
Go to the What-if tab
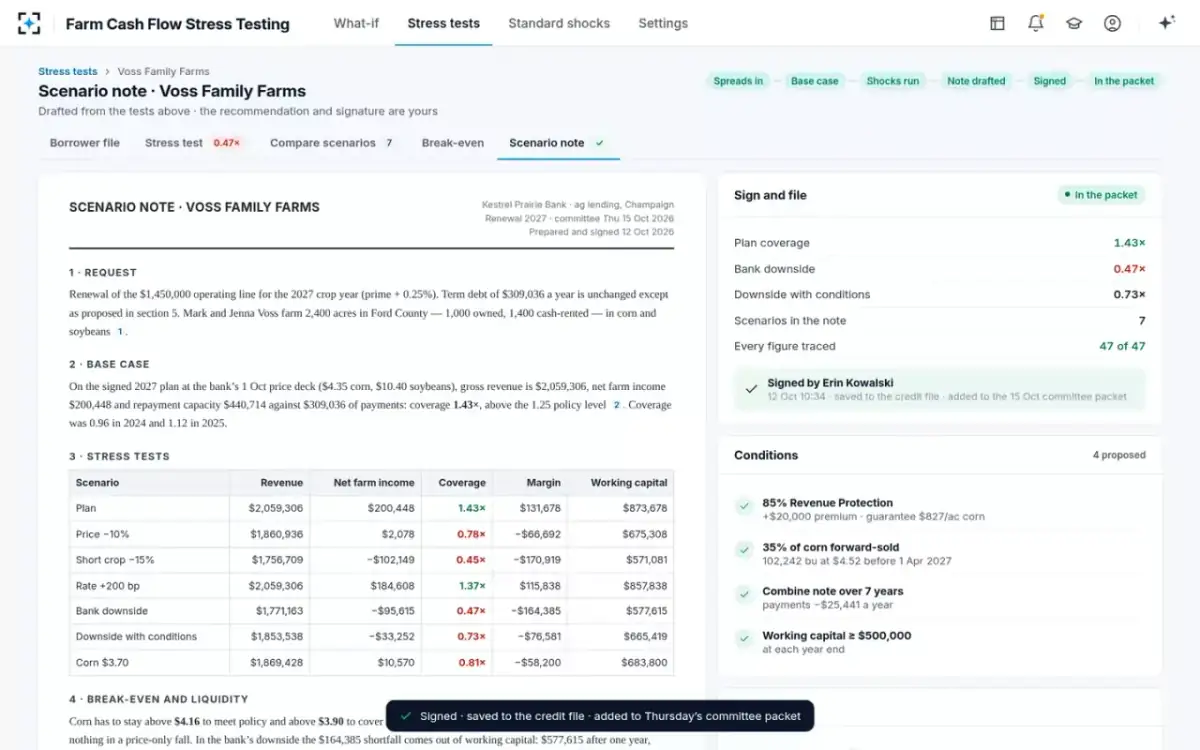pyautogui.click(x=356, y=23)
